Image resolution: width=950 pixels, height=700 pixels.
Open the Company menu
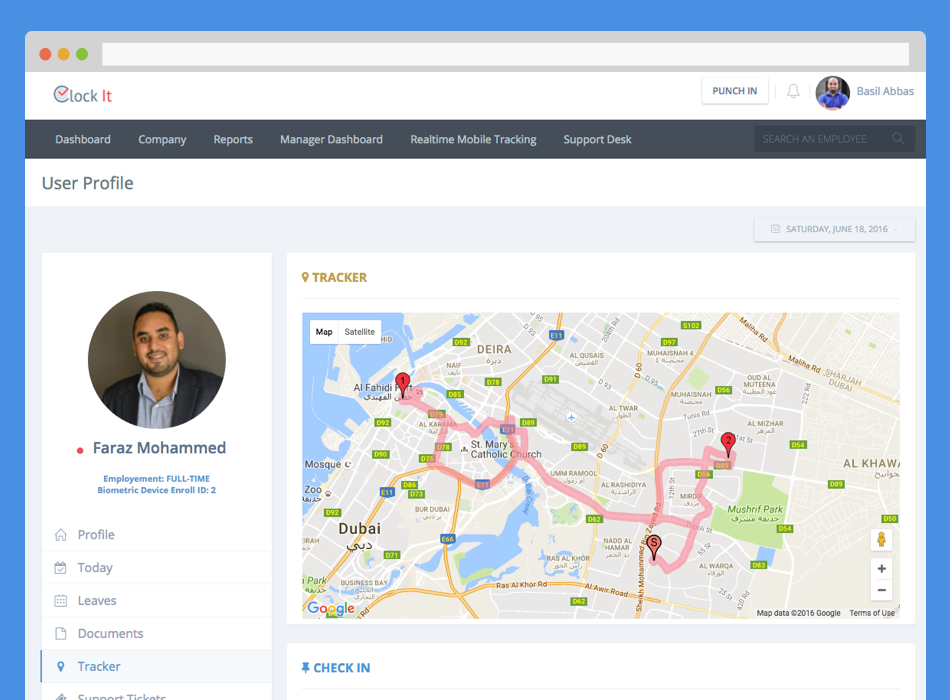click(x=162, y=139)
